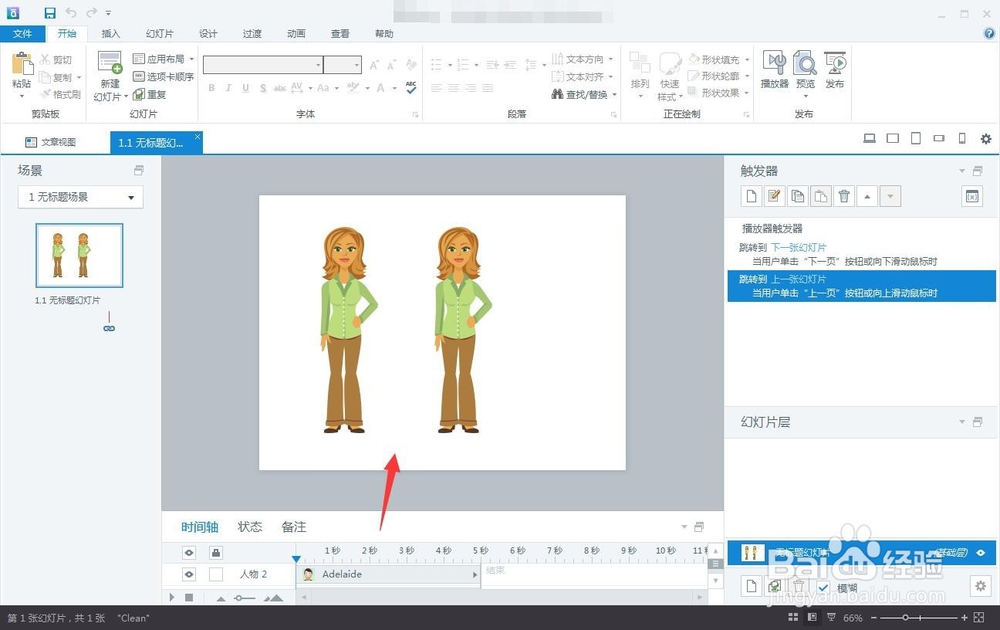Viewport: 1000px width, 630px height.
Task: Open the font name combo box
Action: click(x=263, y=64)
